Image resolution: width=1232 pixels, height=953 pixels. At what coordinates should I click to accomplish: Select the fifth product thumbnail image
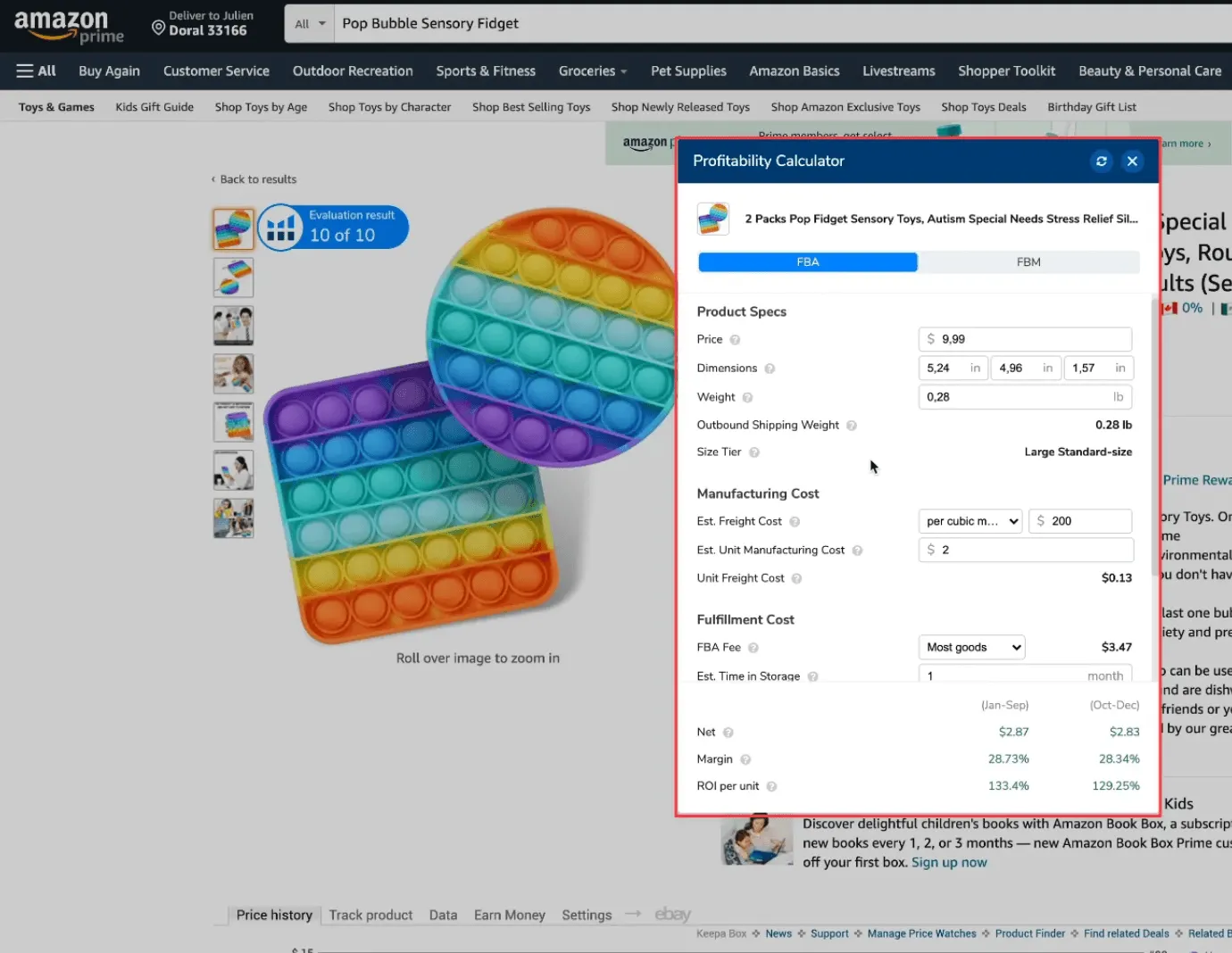point(233,422)
